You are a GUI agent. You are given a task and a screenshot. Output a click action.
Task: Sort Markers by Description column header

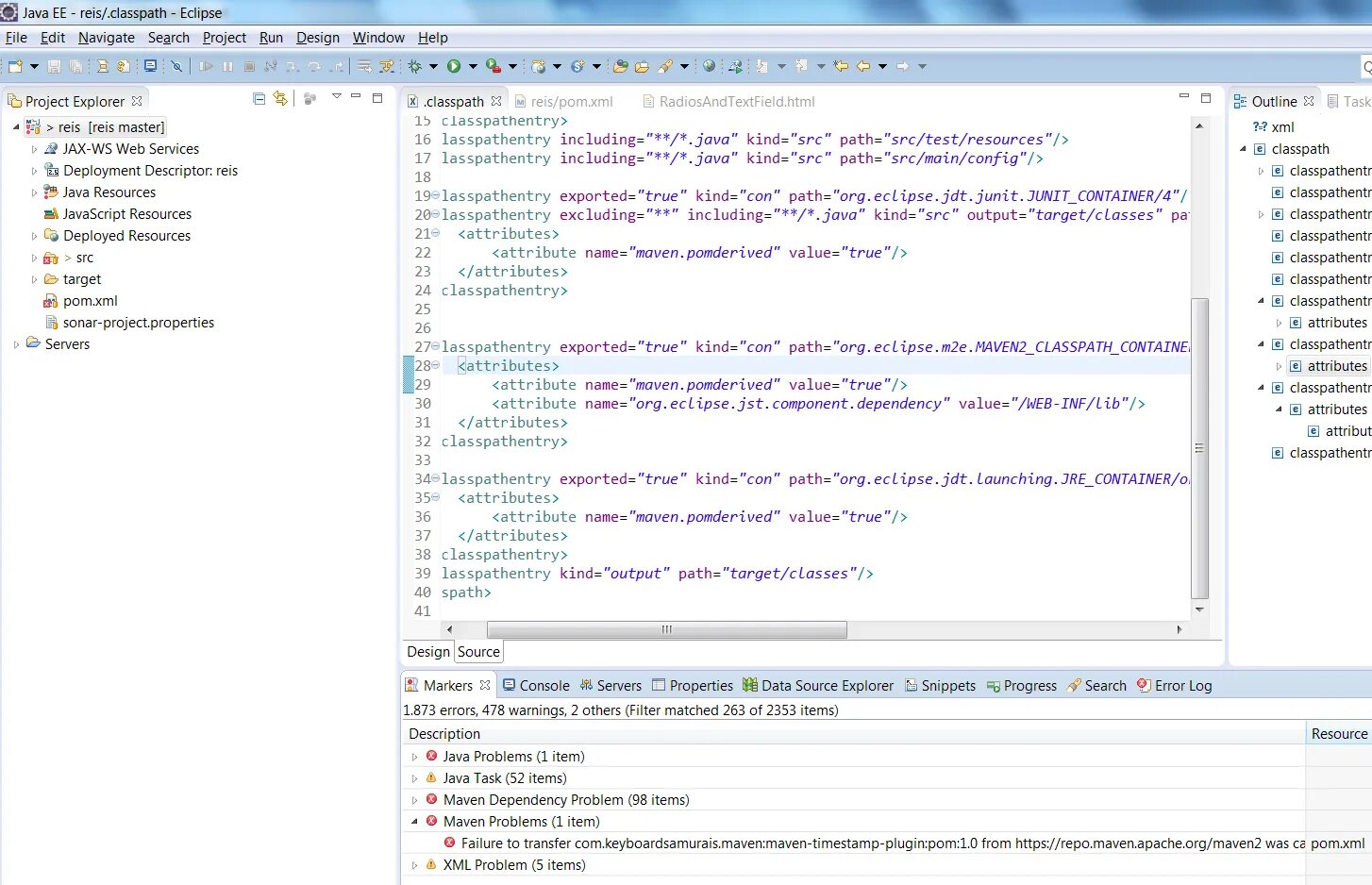point(853,734)
